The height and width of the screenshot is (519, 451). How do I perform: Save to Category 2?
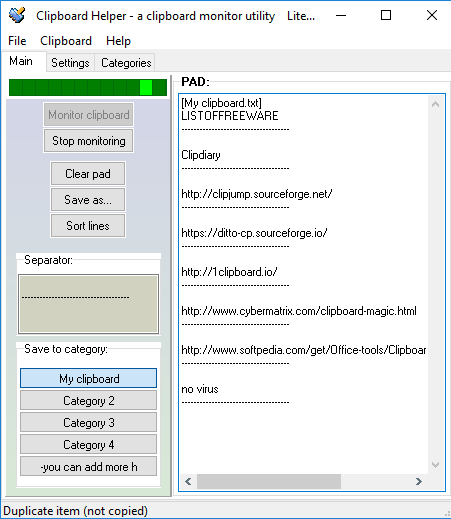tap(88, 400)
